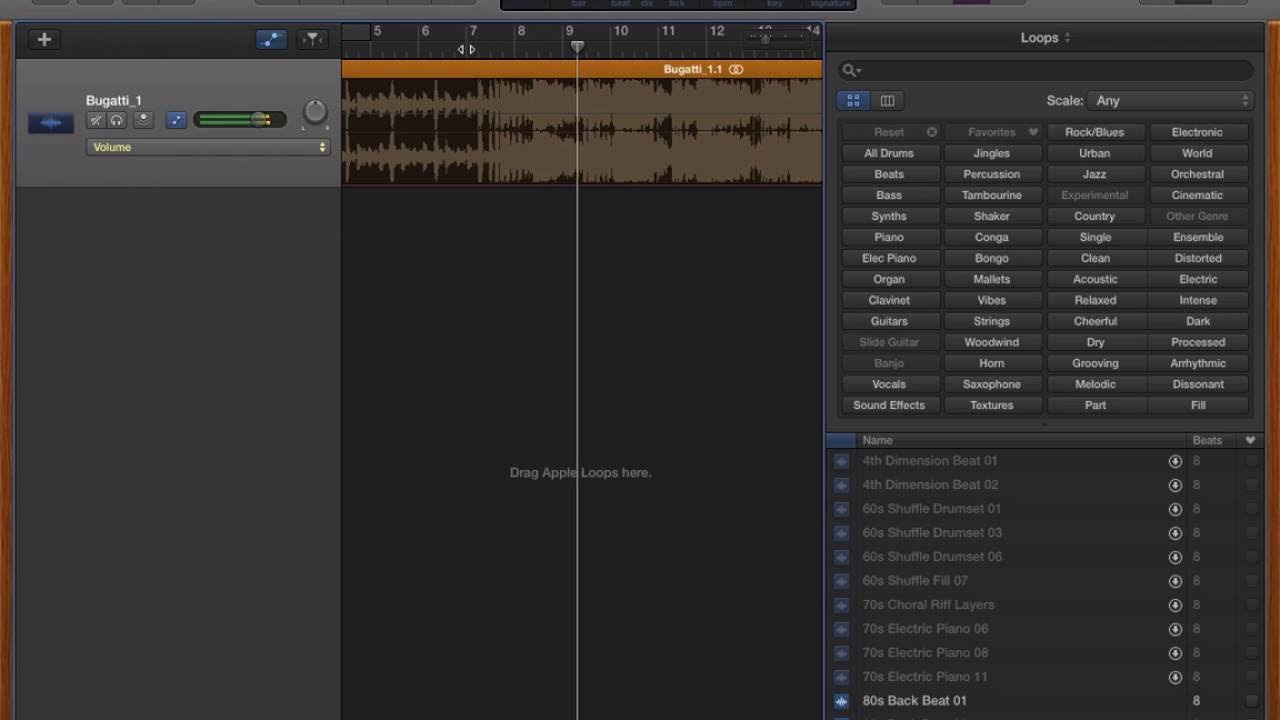Sort loops by the Name column header
Image resolution: width=1280 pixels, height=720 pixels.
[x=1020, y=440]
